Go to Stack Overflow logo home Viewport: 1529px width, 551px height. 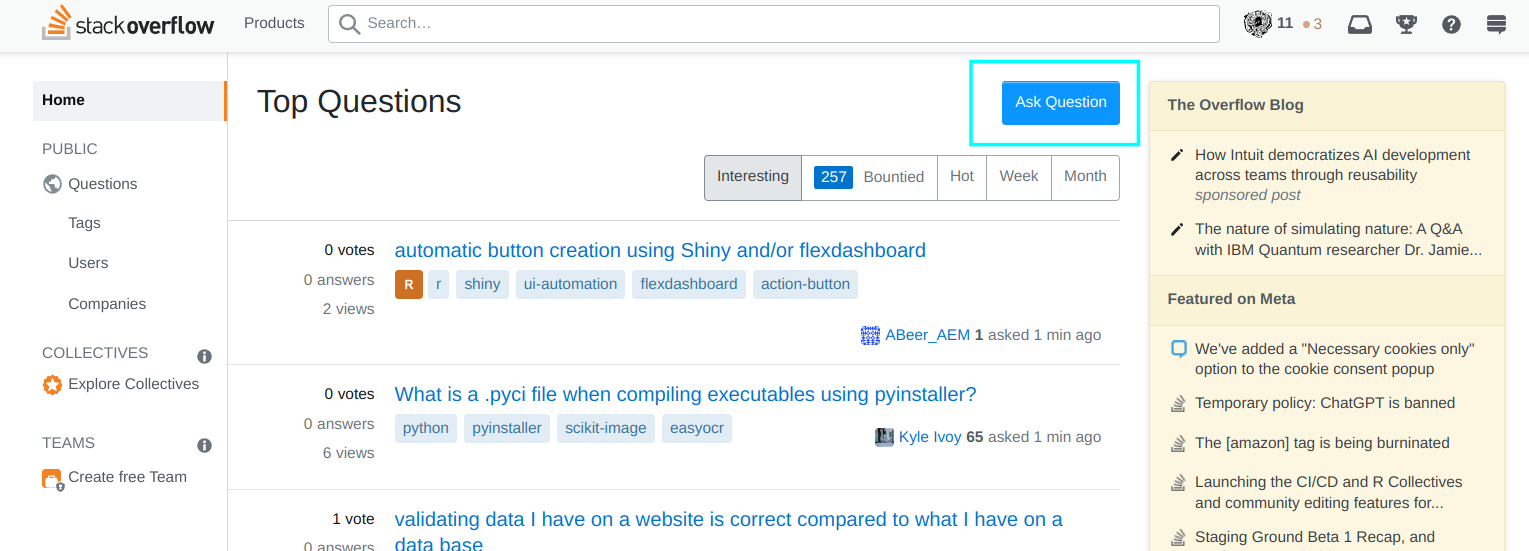click(128, 24)
